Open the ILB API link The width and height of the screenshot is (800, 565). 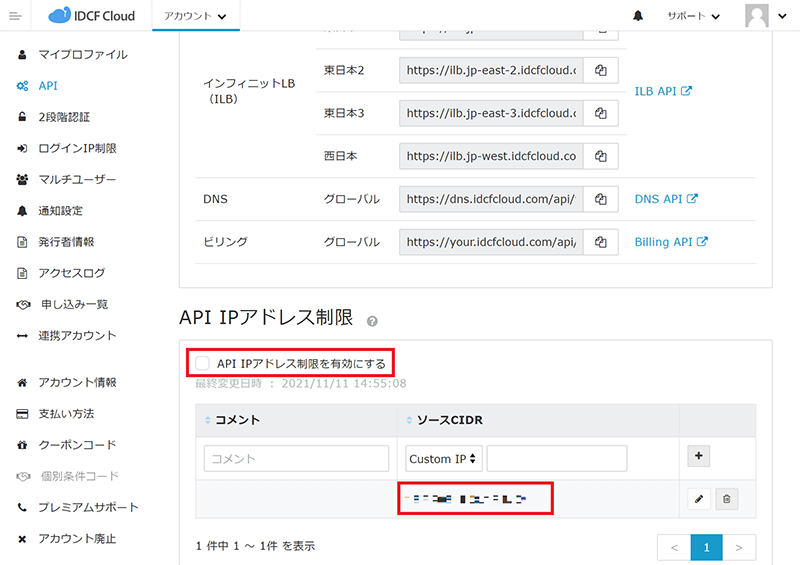[663, 91]
